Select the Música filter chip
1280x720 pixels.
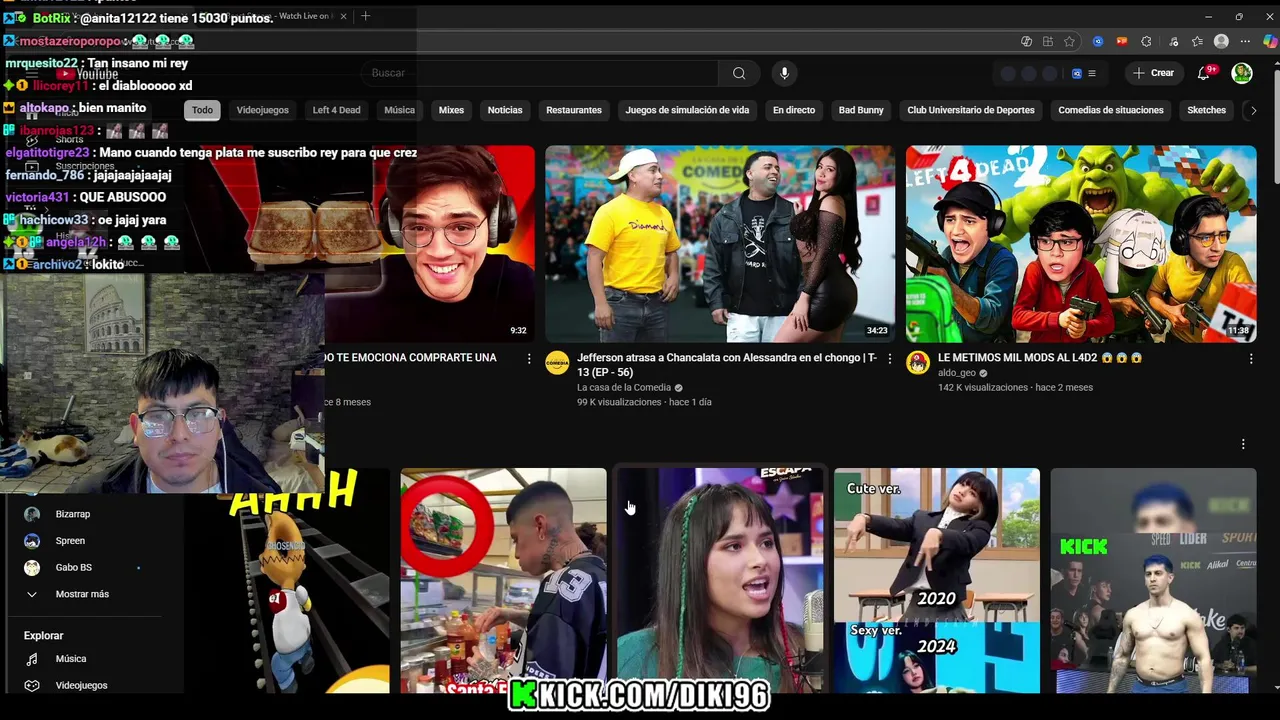click(x=399, y=110)
